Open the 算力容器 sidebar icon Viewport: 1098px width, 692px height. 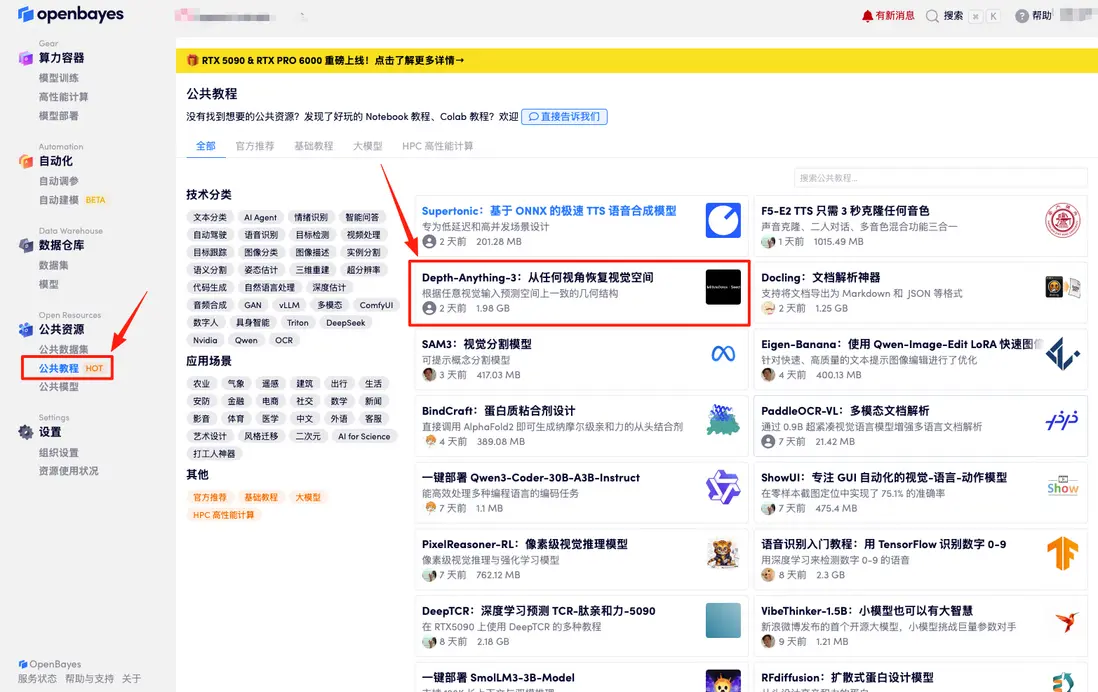point(26,58)
